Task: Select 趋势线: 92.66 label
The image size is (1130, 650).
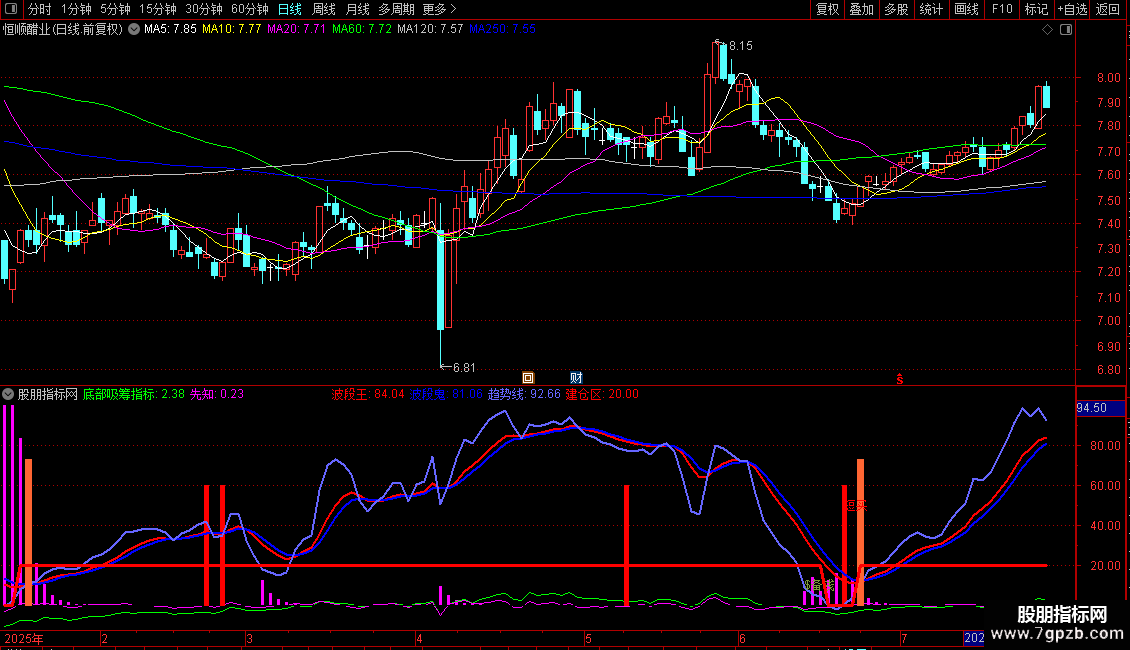Action: pyautogui.click(x=524, y=394)
